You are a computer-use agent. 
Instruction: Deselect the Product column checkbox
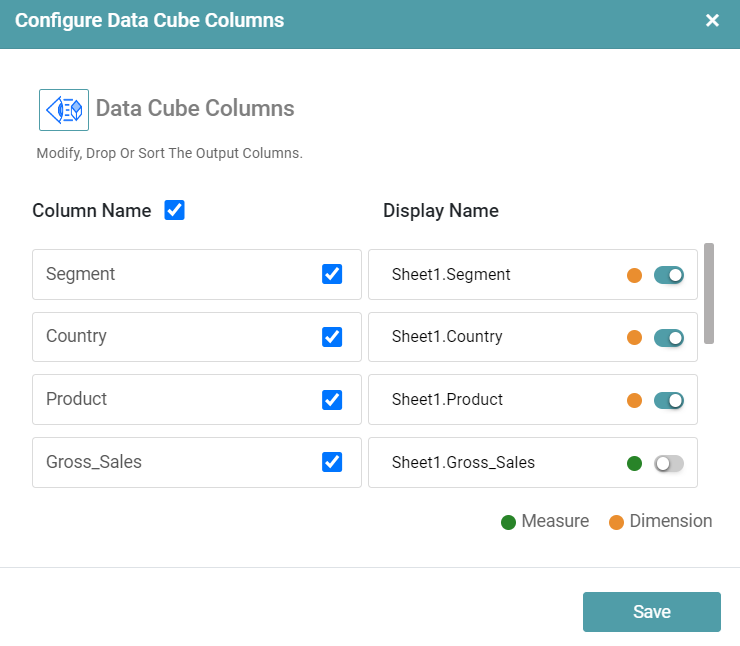coord(332,399)
